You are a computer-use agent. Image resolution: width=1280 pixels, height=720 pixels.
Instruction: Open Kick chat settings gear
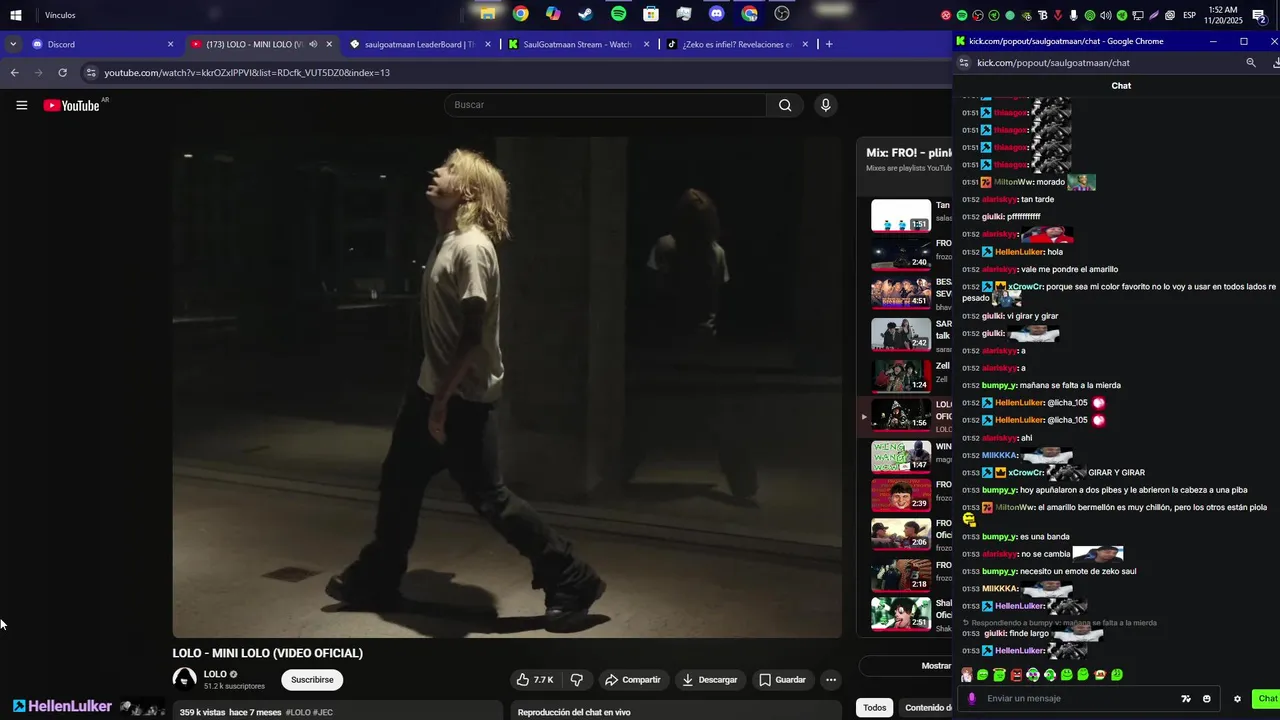tap(1237, 699)
